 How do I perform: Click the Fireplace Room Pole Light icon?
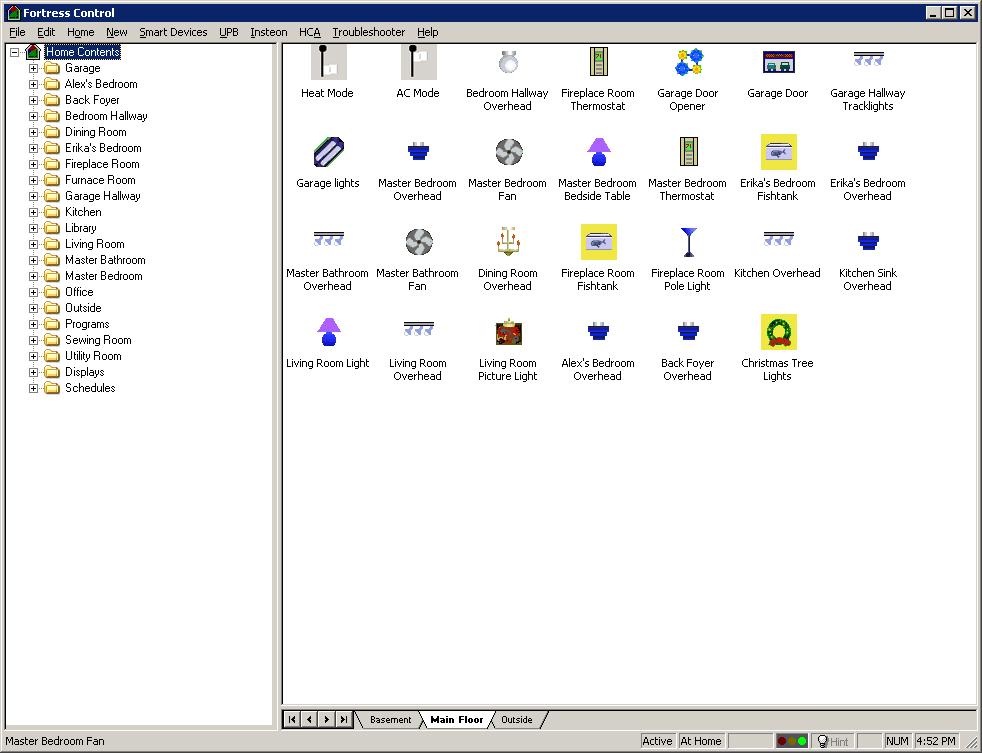pos(688,243)
